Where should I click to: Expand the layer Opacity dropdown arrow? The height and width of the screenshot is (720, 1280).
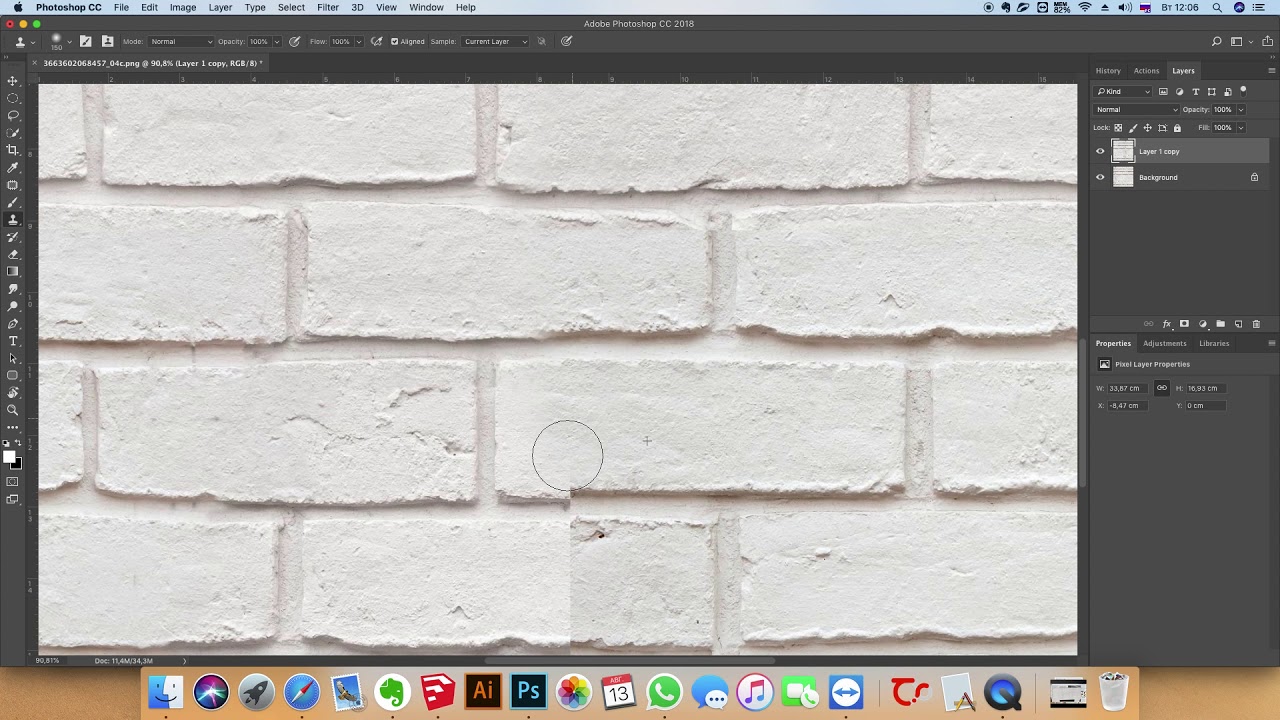(x=1241, y=109)
